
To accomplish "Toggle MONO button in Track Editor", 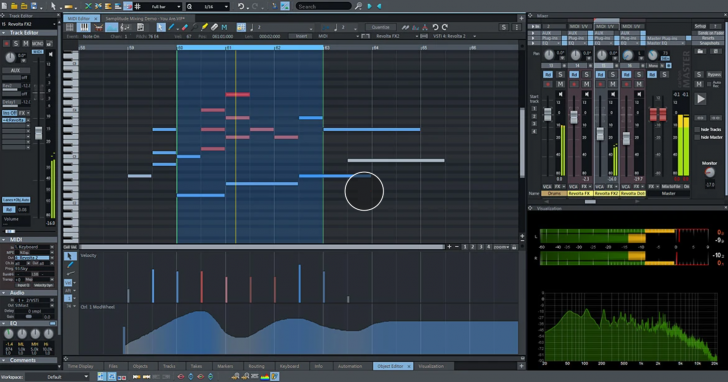I will tap(38, 44).
